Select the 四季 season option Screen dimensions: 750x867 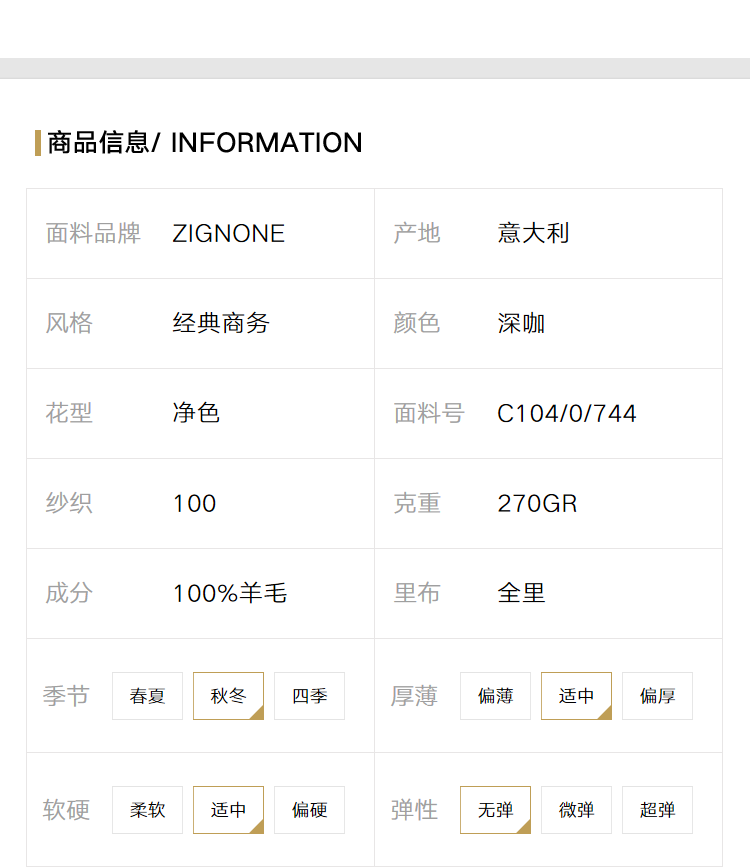[x=309, y=696]
